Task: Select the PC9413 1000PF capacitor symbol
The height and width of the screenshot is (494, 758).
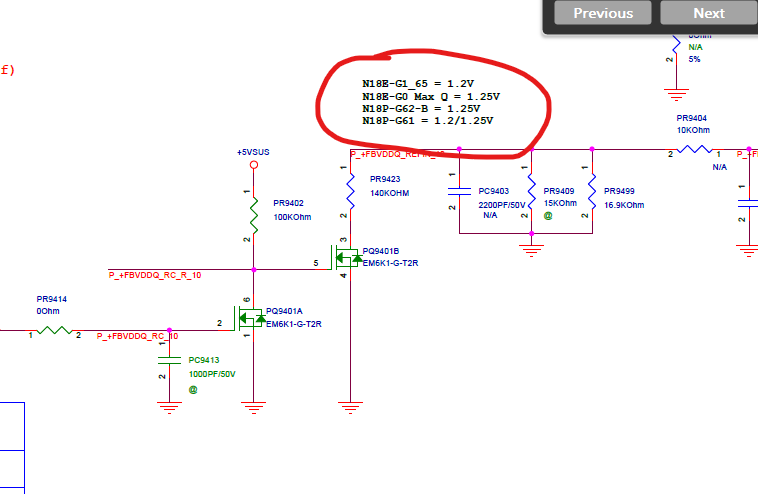Action: point(169,360)
